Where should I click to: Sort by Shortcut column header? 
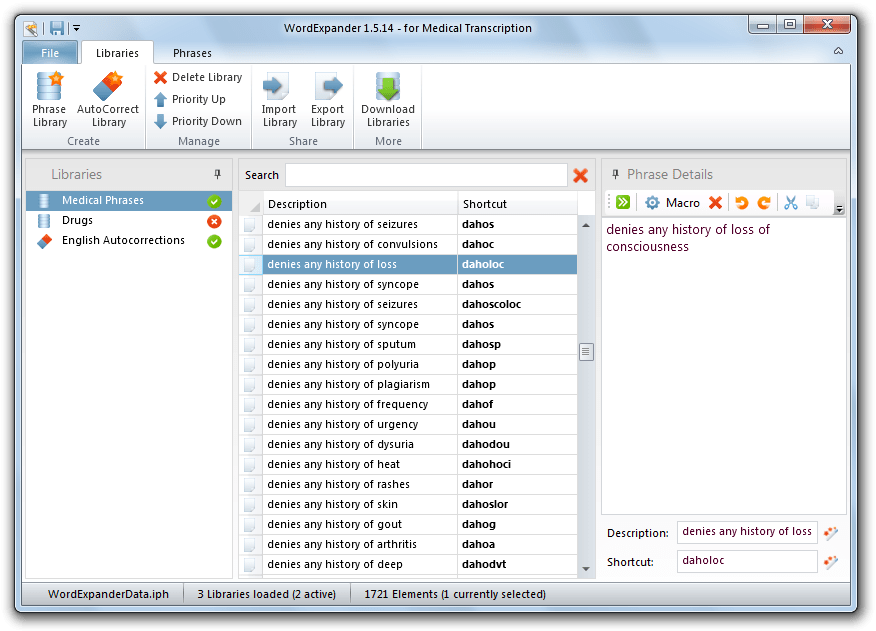coord(517,204)
